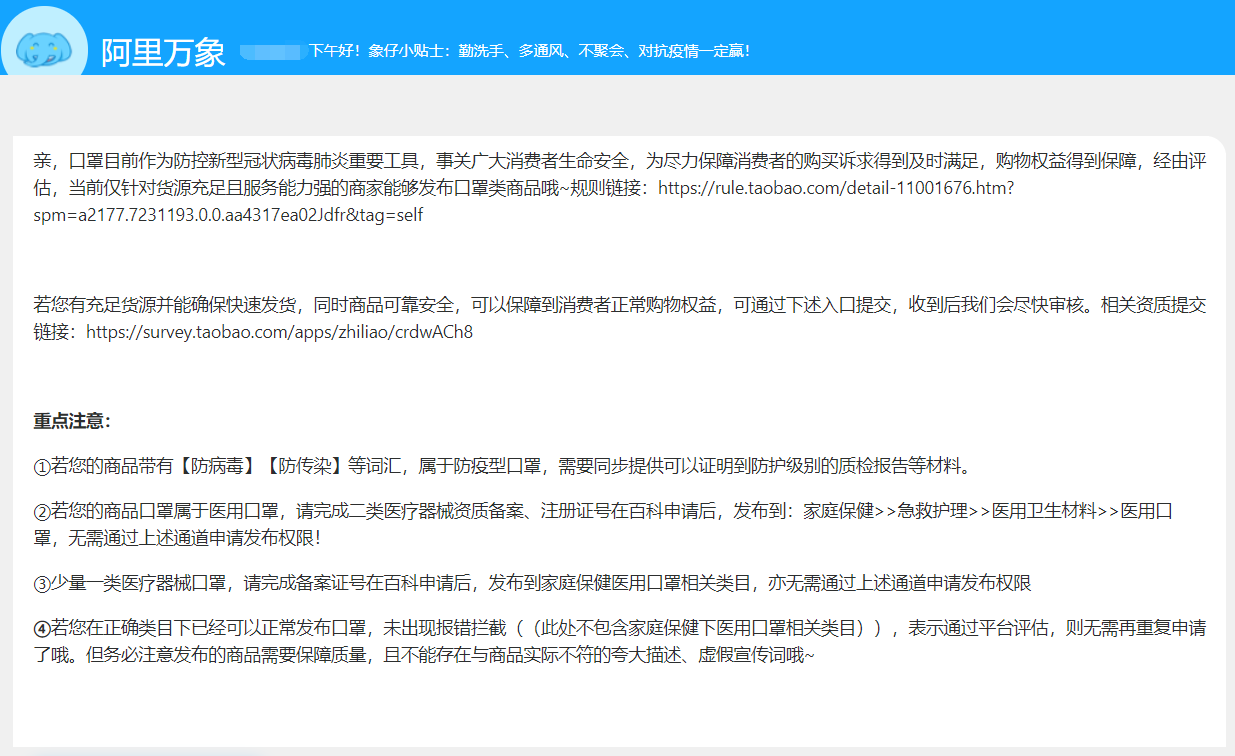Click the first paragraph about 口罩 sales policy
The image size is (1235, 756).
tap(620, 188)
